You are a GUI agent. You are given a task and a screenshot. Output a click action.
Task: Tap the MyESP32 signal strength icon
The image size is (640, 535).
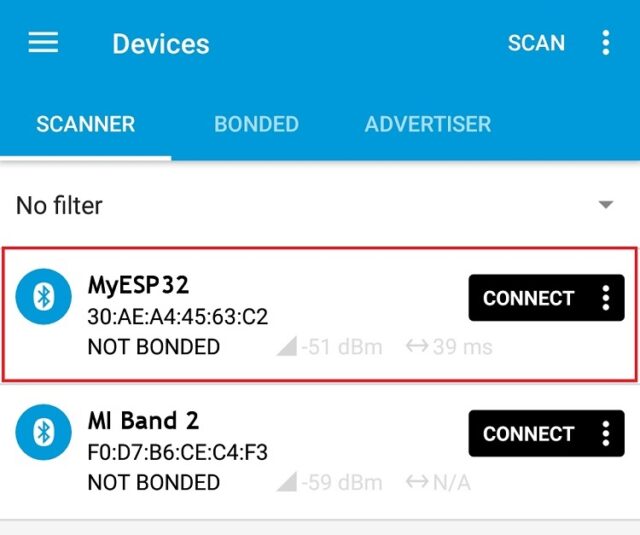287,346
